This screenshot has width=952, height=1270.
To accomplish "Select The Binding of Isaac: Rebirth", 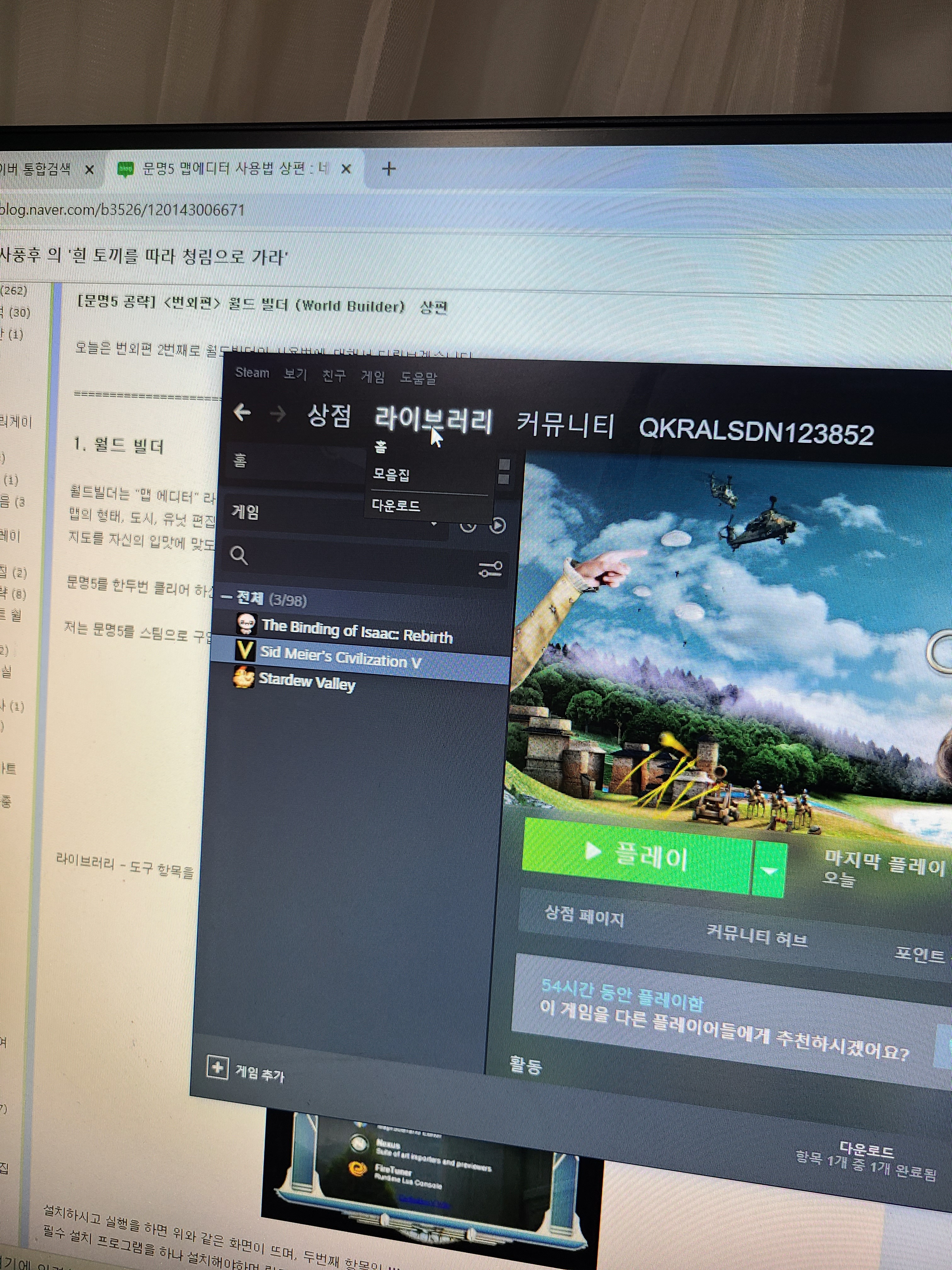I will (x=357, y=632).
